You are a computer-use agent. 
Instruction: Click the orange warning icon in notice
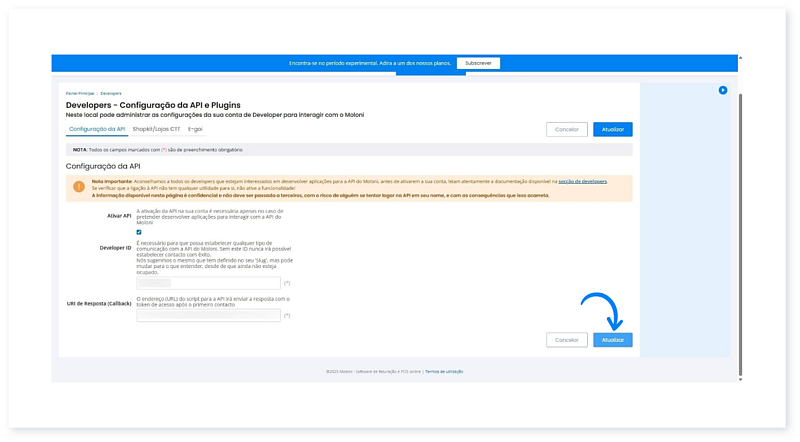[x=79, y=186]
